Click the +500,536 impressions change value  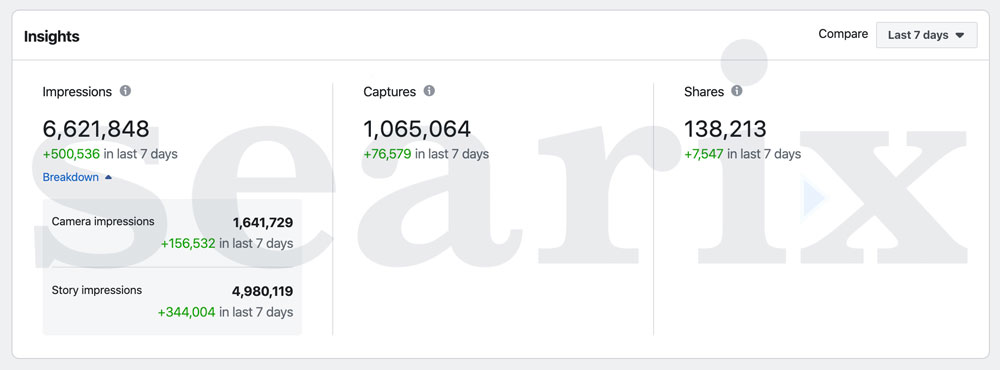[x=71, y=154]
